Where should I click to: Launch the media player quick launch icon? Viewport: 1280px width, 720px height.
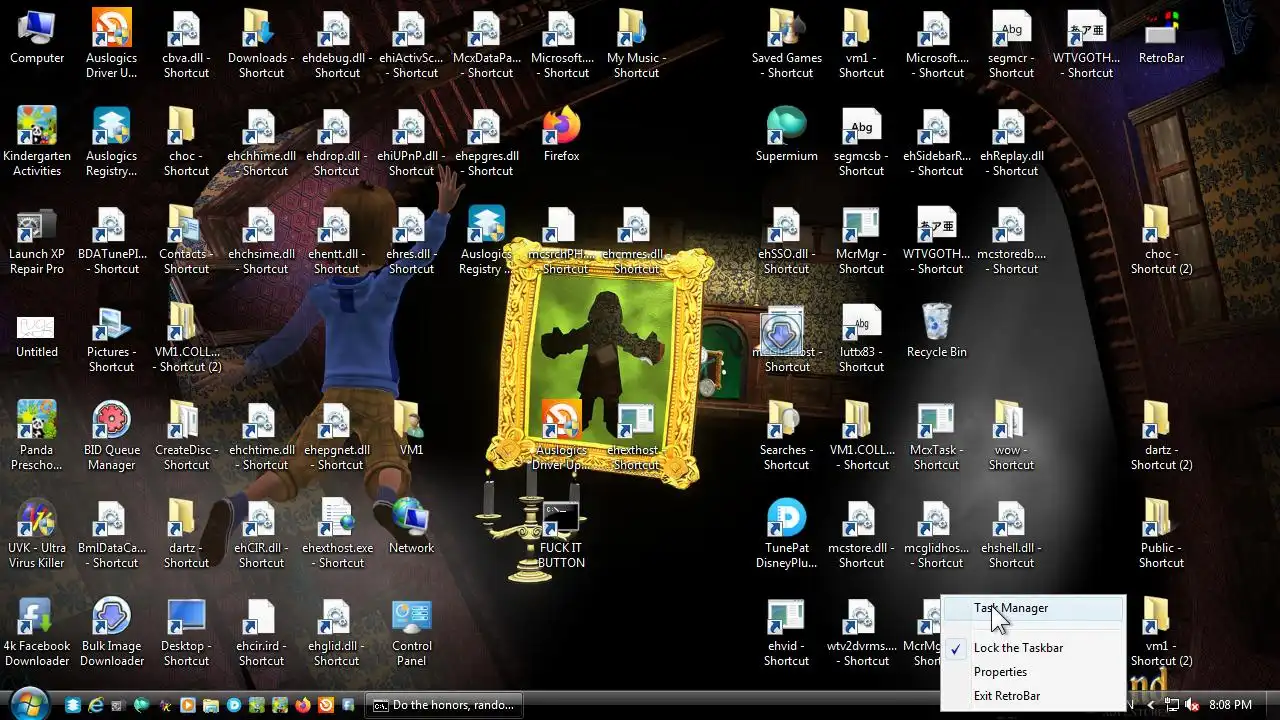coord(188,705)
